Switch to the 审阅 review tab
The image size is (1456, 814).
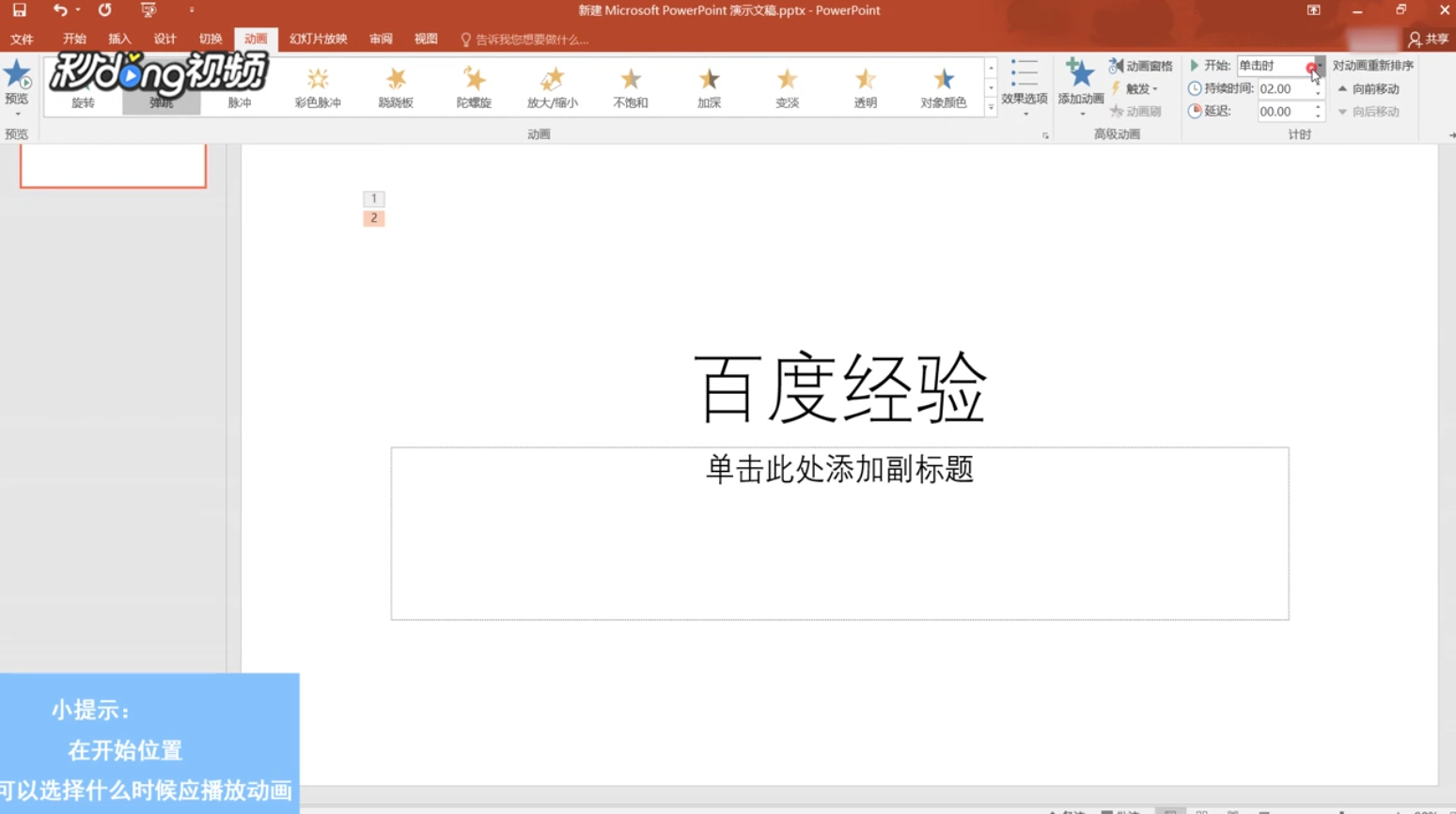[x=381, y=39]
